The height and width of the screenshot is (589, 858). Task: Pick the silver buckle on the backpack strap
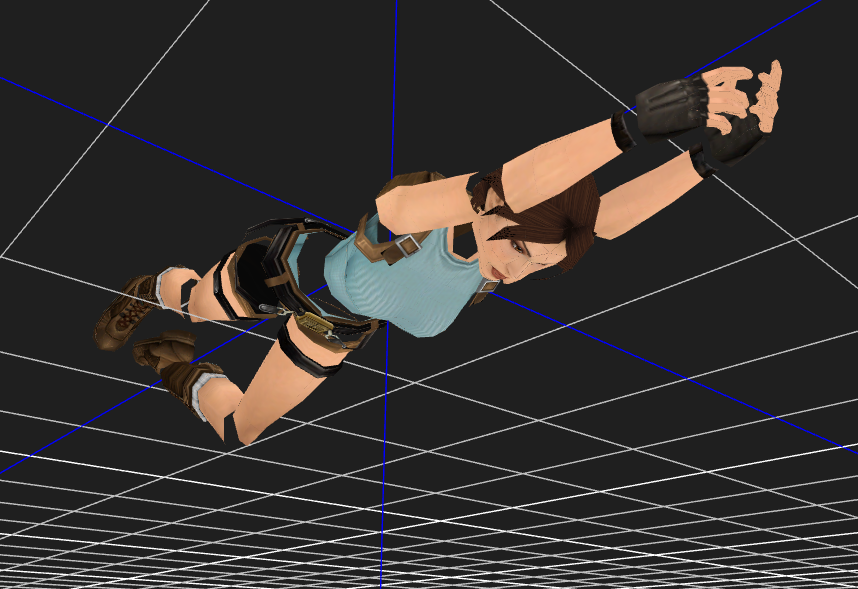[408, 245]
